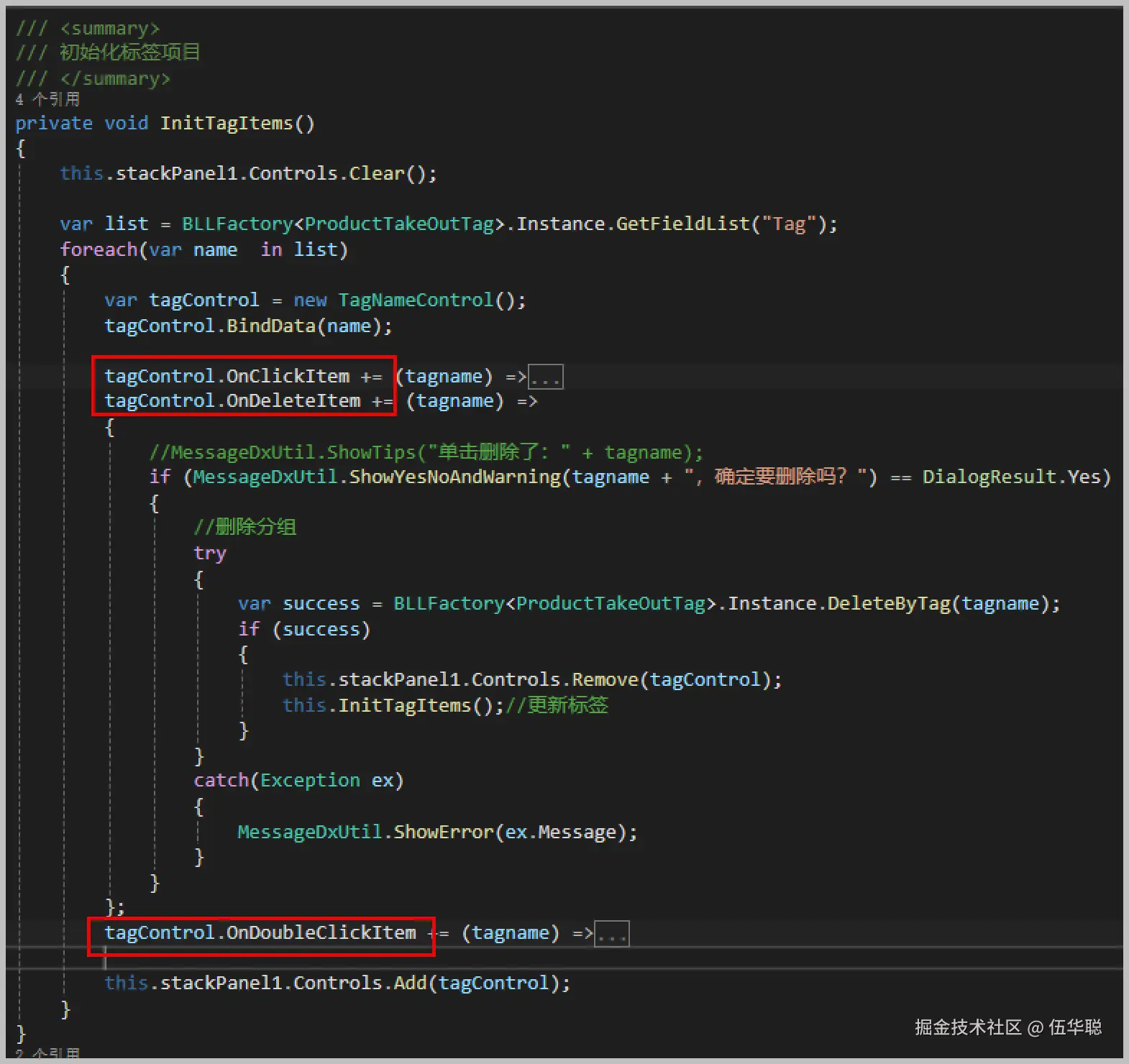Open the "4 个引用" references link
The width and height of the screenshot is (1129, 1064).
47,99
